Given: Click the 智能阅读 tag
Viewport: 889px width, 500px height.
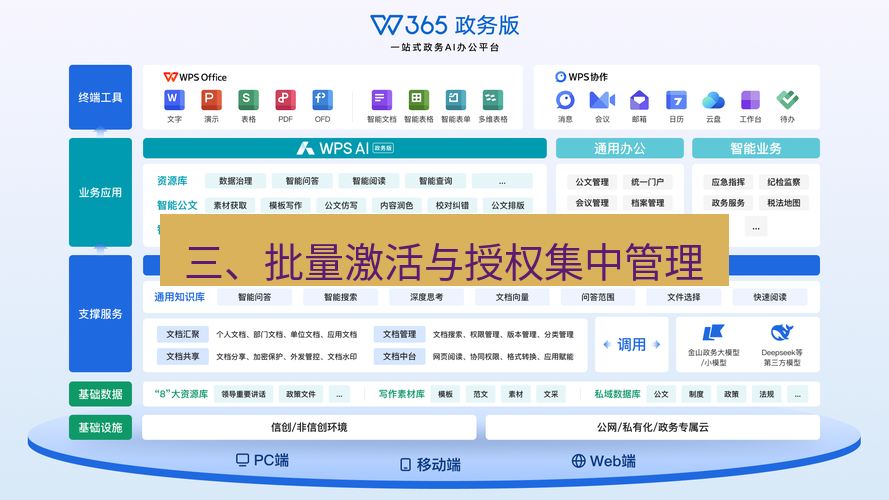Looking at the screenshot, I should (369, 181).
